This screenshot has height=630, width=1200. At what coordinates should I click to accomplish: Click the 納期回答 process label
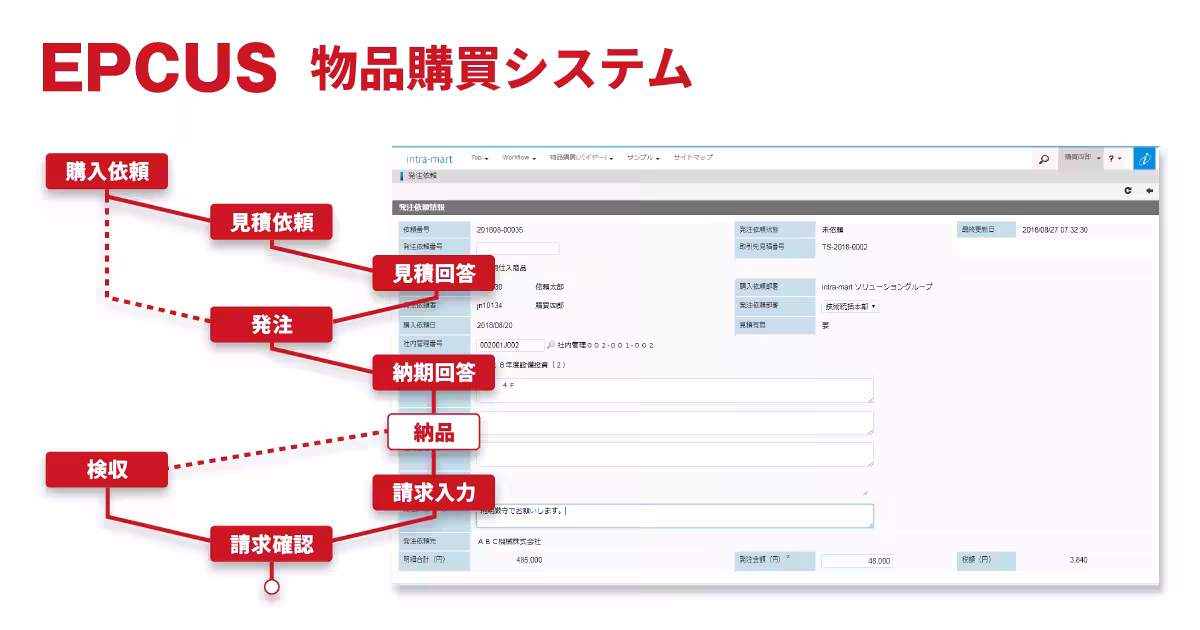point(434,373)
